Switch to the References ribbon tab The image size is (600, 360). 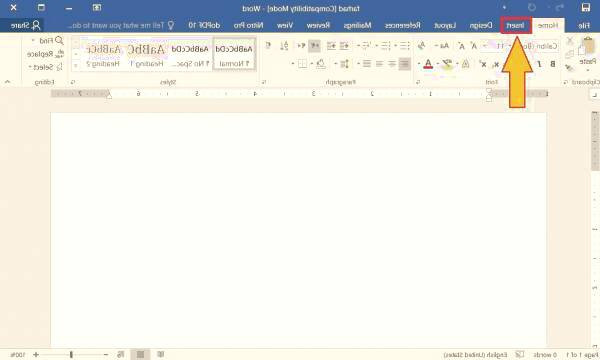tap(403, 25)
